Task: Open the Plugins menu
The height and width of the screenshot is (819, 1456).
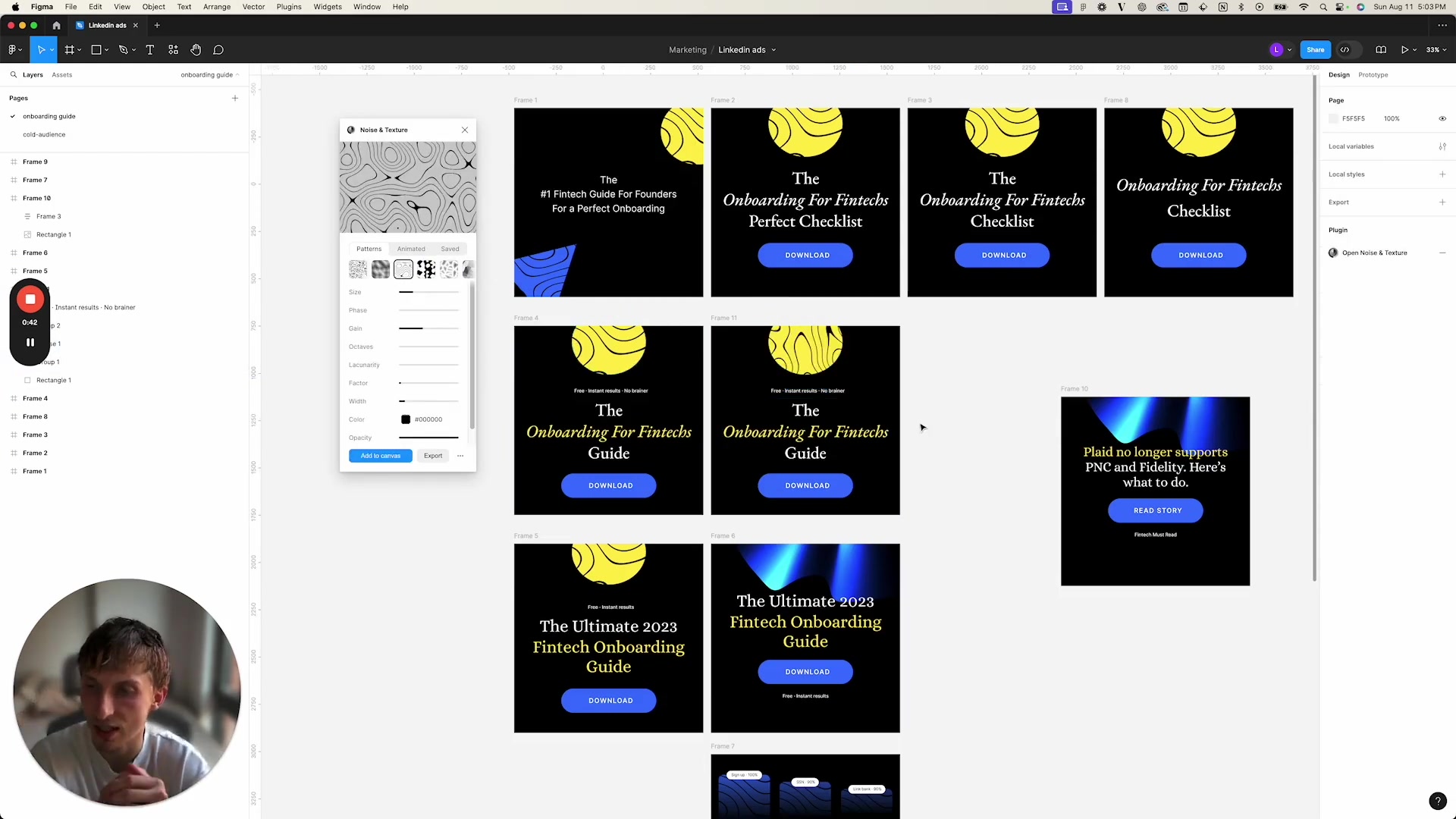Action: click(x=289, y=7)
